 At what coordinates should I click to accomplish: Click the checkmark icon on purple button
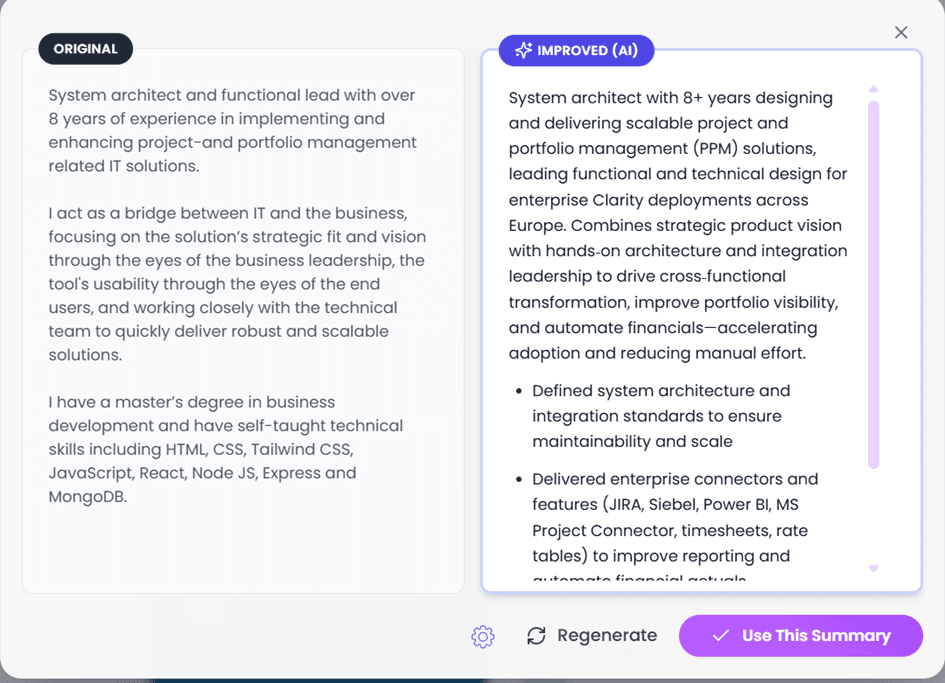click(720, 636)
